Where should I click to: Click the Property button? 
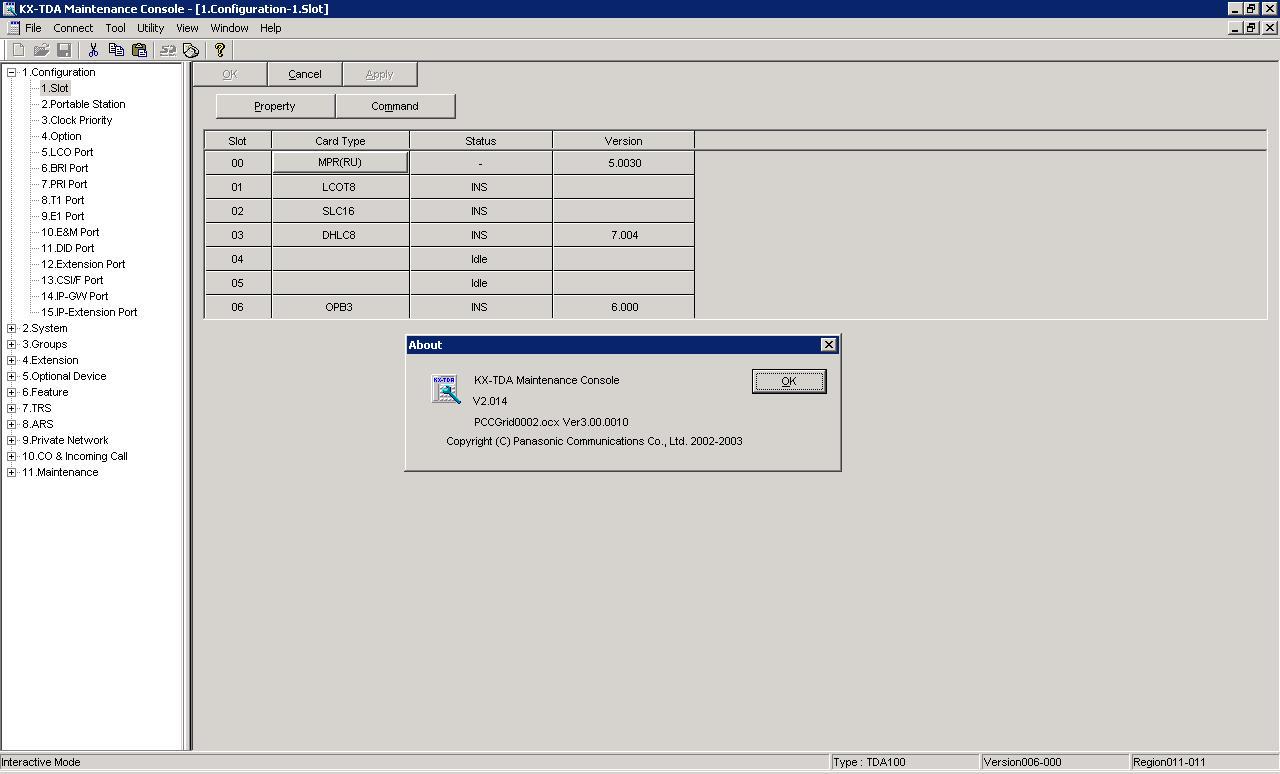(x=275, y=106)
